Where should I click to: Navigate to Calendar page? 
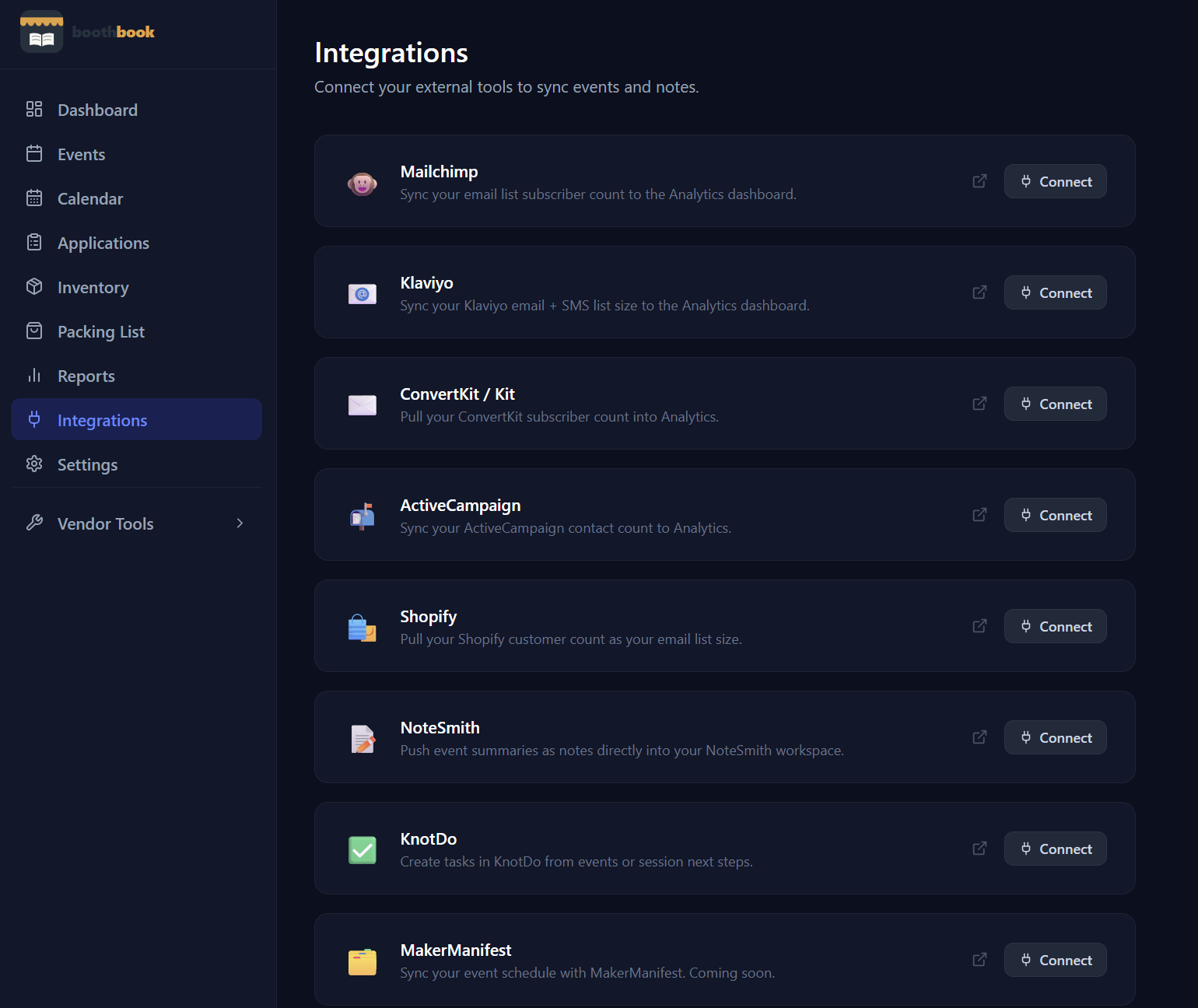136,198
